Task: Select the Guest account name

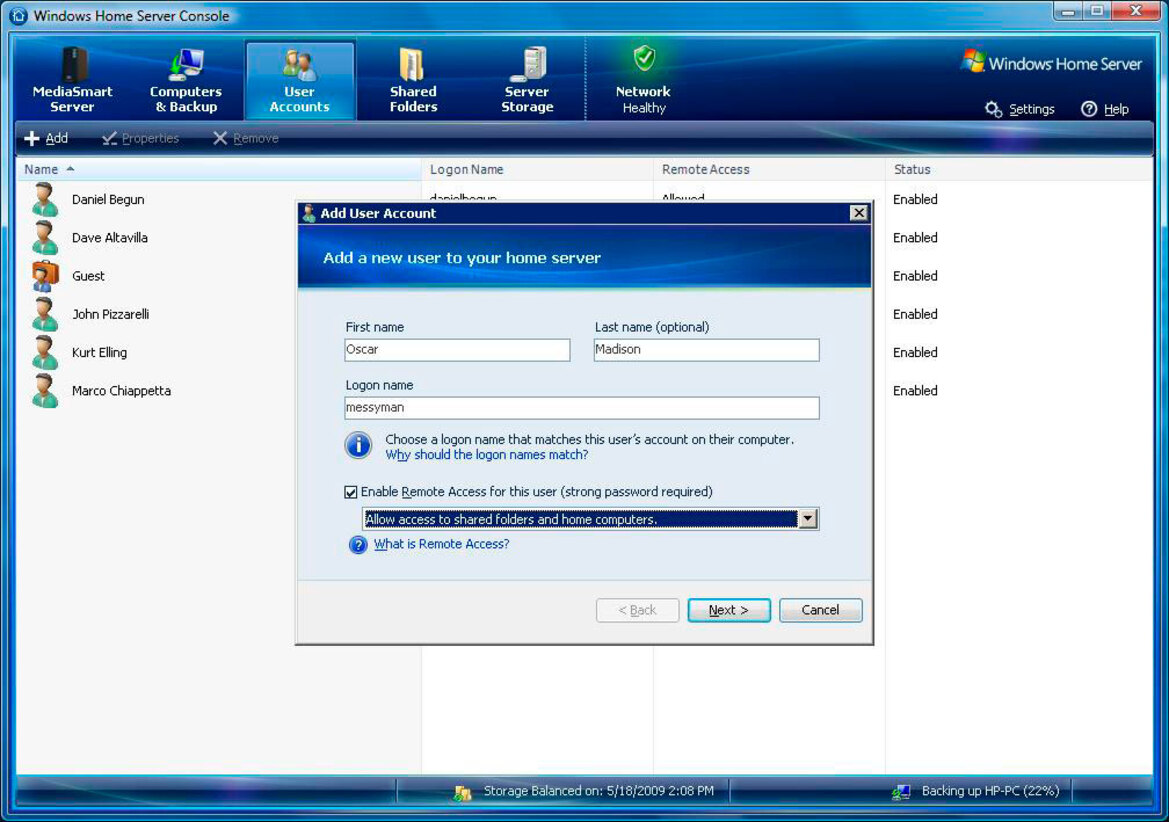Action: (88, 276)
